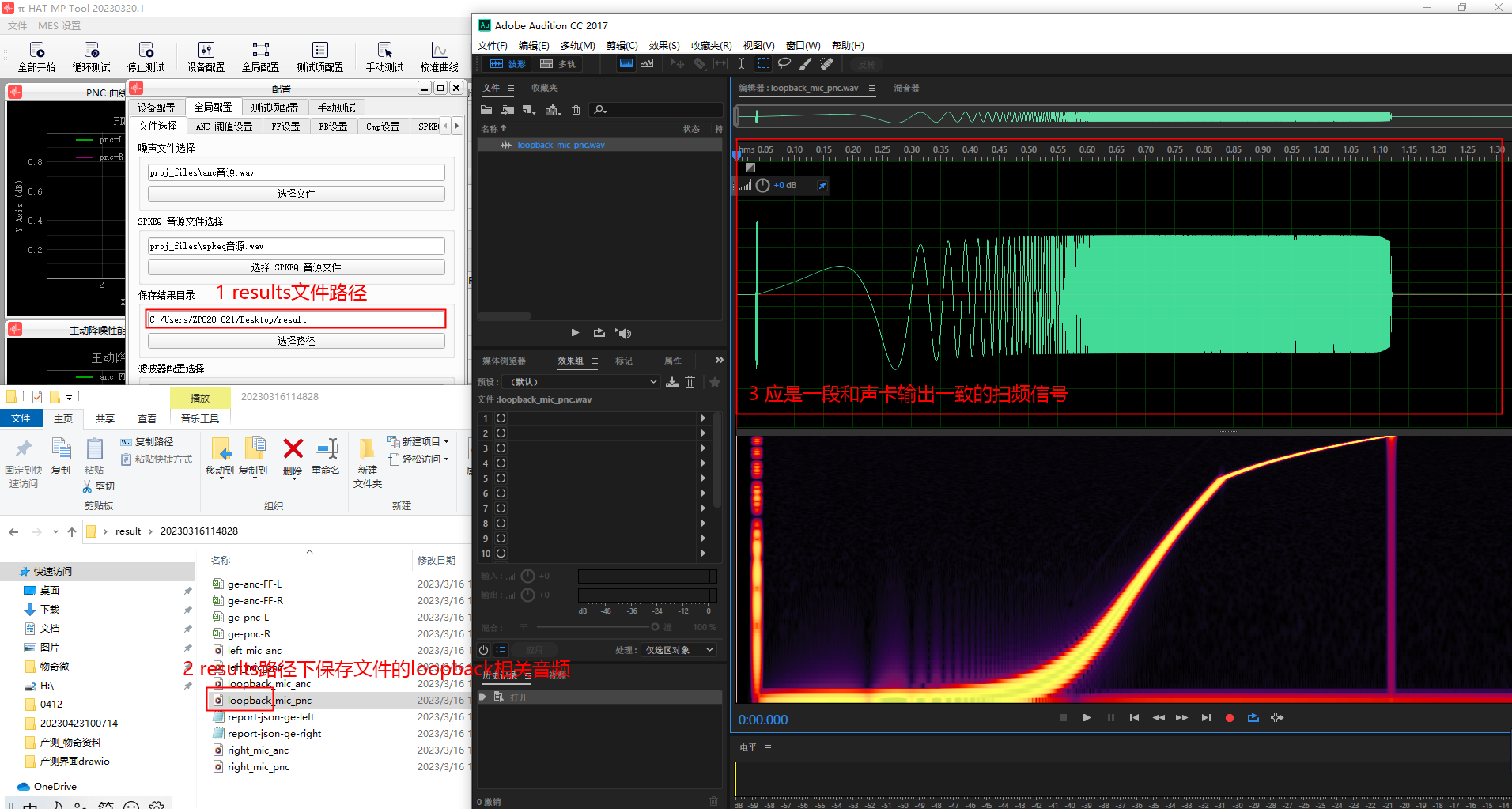
Task: Click Stop Test in π-HAT toolbar
Action: pyautogui.click(x=146, y=57)
